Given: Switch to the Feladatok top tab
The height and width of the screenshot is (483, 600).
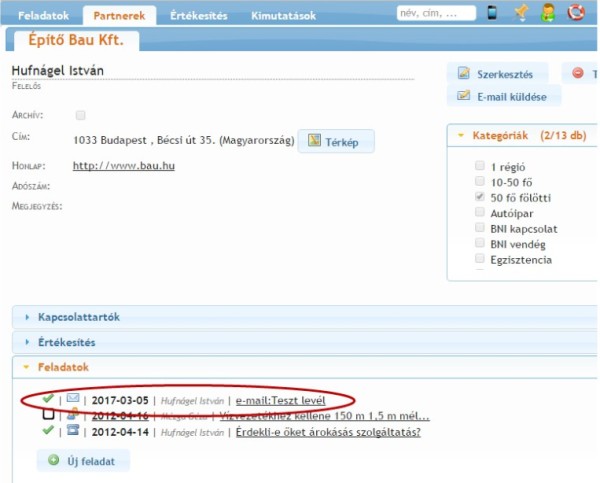Looking at the screenshot, I should tap(43, 15).
